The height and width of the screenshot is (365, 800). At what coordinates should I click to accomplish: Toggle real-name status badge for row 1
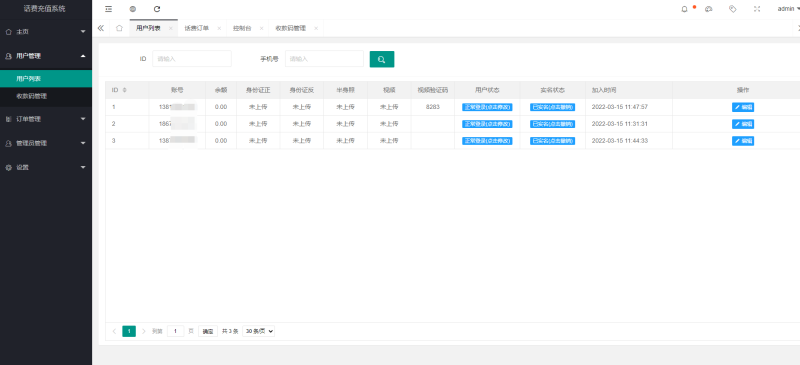[553, 107]
